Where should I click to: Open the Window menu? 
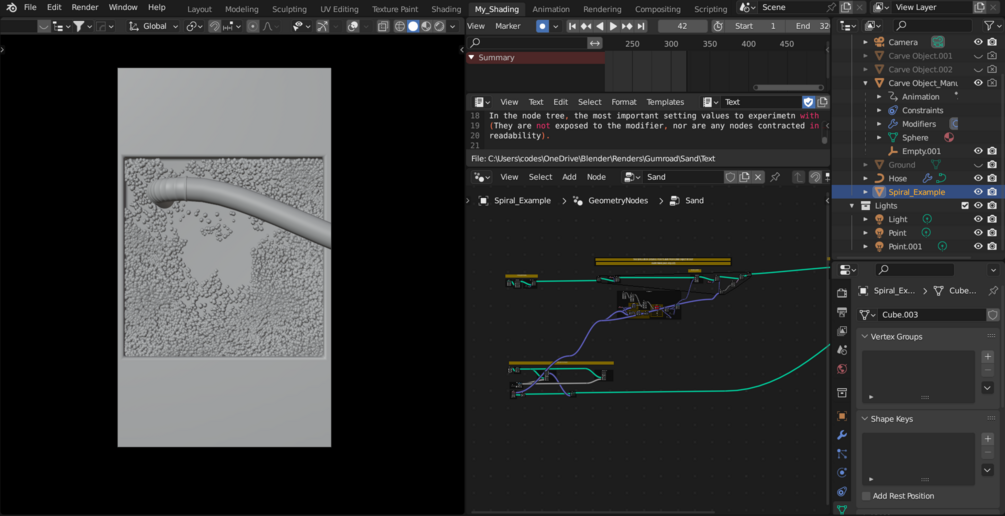pos(123,8)
